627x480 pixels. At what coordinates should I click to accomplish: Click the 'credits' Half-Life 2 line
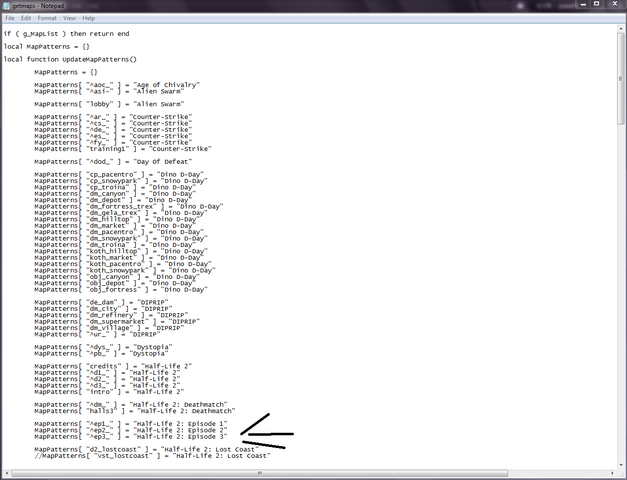coord(113,366)
